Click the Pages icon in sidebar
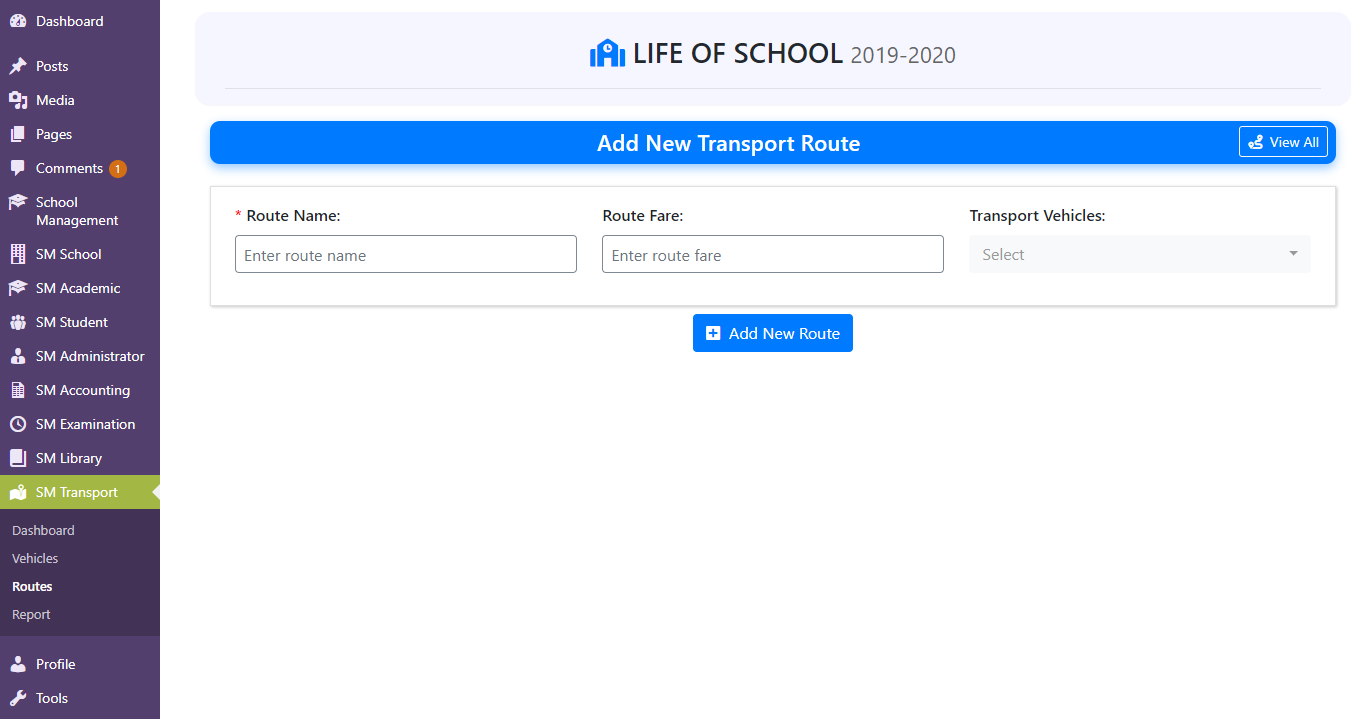Viewport: 1366px width, 719px height. click(x=18, y=134)
